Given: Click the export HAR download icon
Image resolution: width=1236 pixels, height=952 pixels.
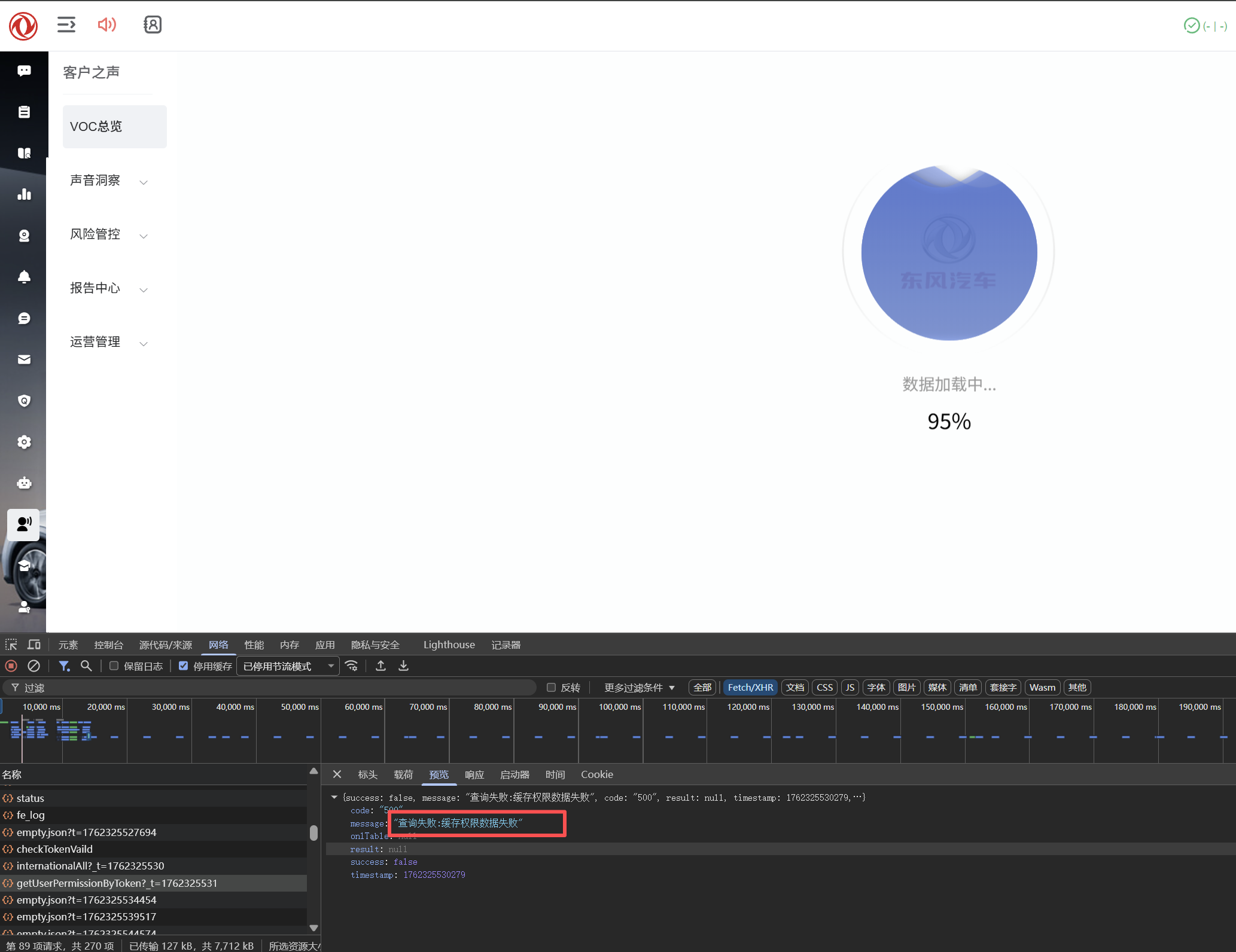Looking at the screenshot, I should point(404,666).
